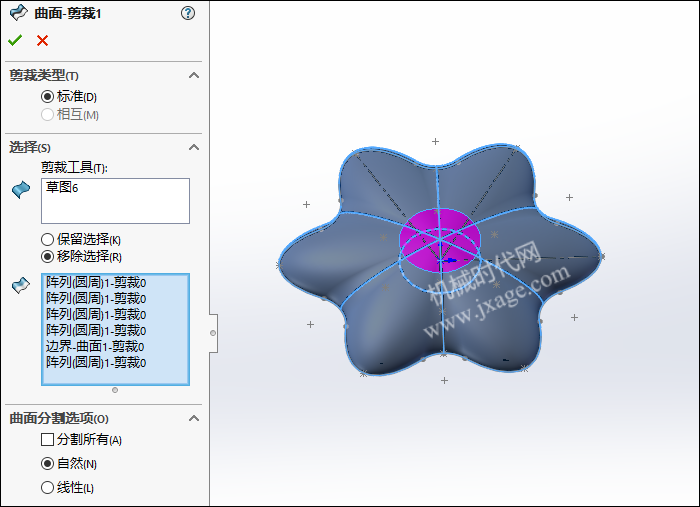The height and width of the screenshot is (507, 700).
Task: Click the resize handle below the blue selection list
Action: tap(115, 390)
